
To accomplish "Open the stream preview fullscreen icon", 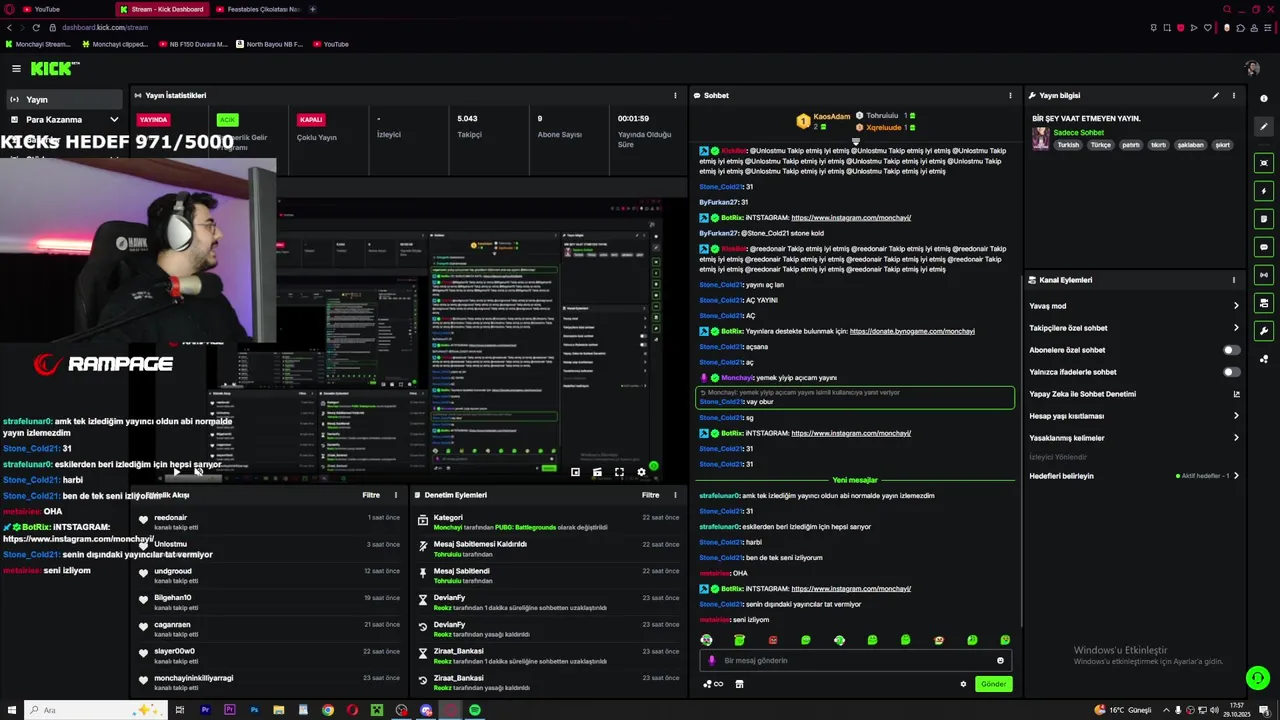I will click(619, 472).
